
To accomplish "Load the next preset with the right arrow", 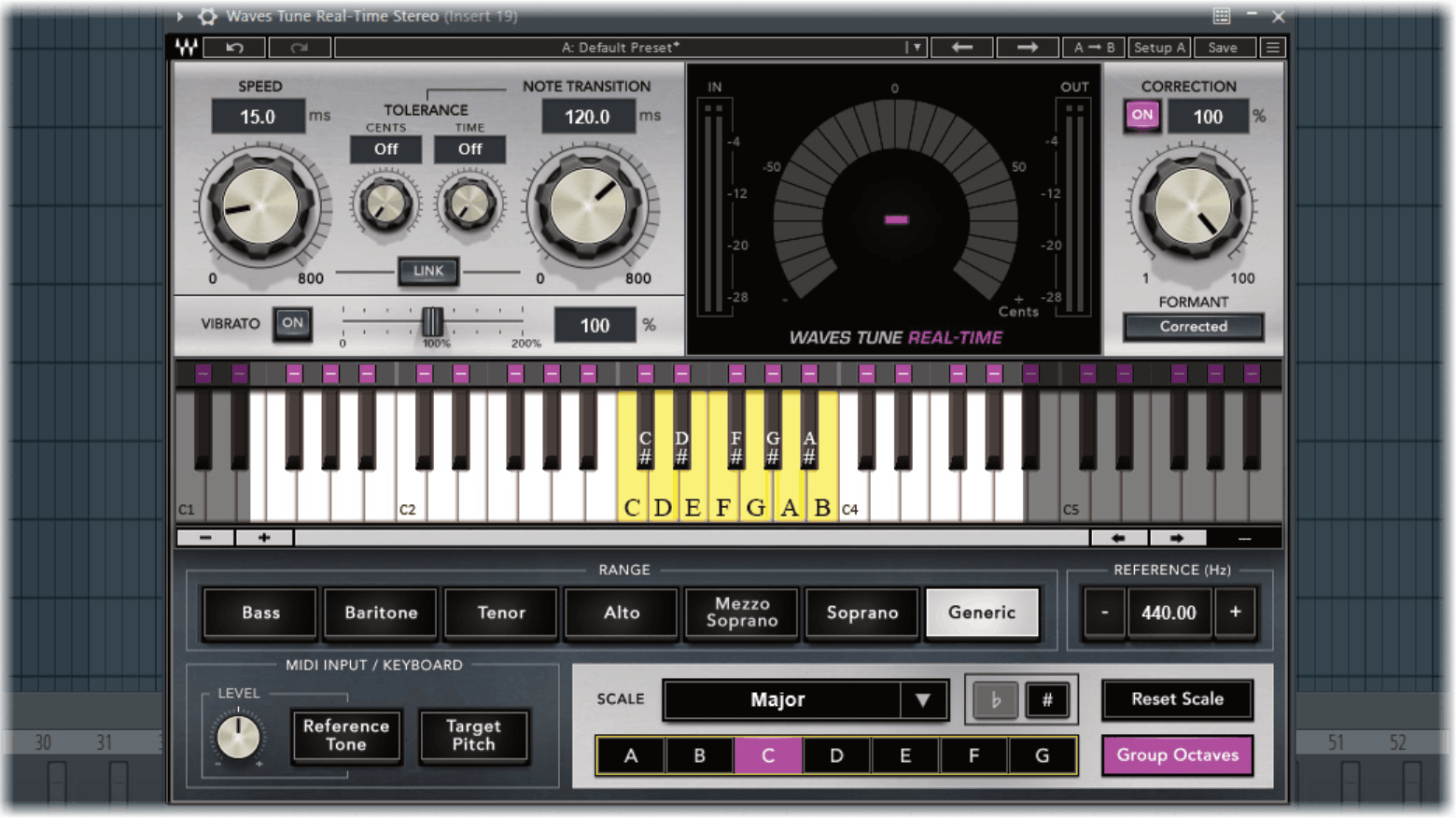I will pos(1027,47).
